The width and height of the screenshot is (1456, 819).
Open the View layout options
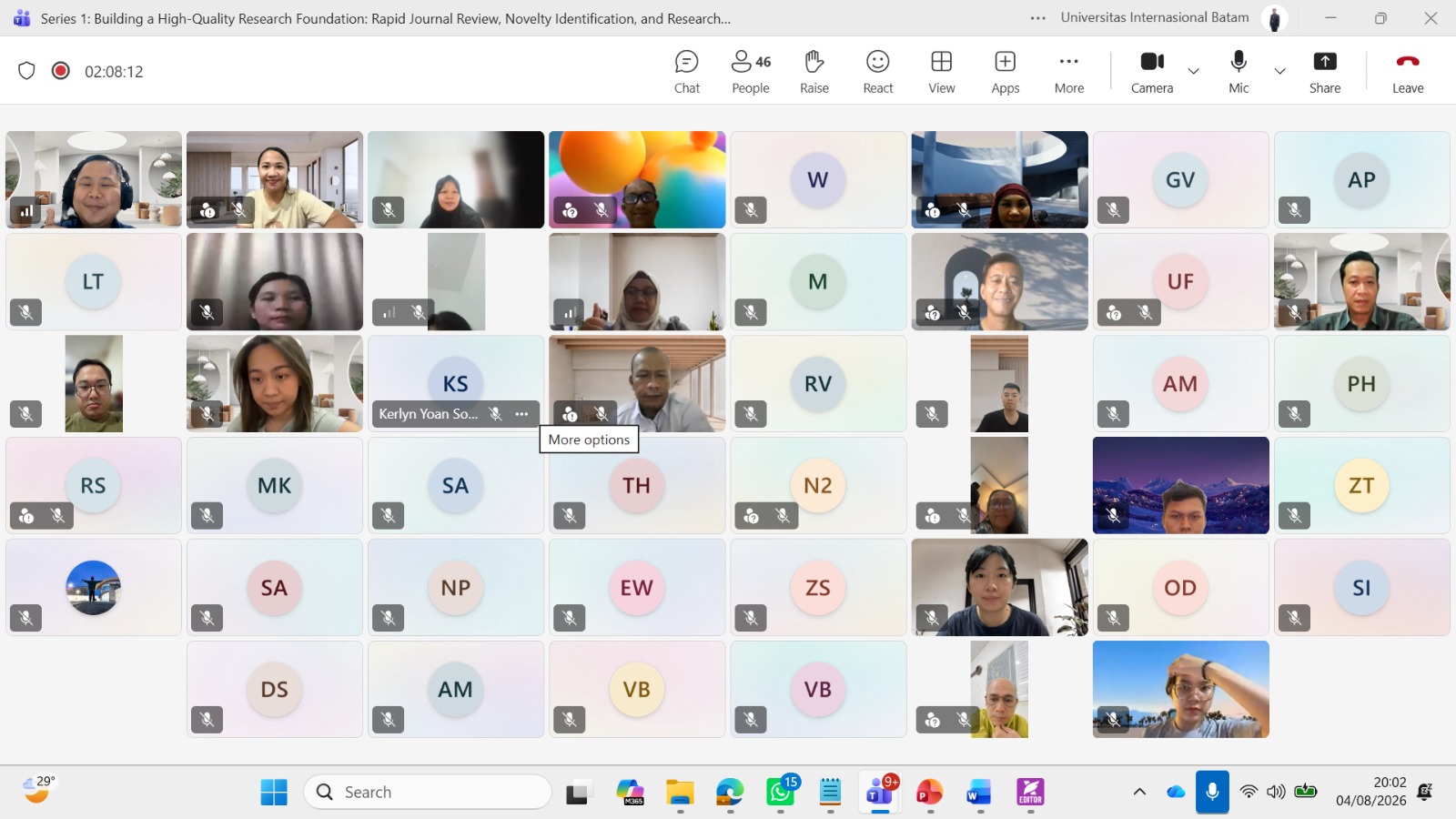[942, 72]
